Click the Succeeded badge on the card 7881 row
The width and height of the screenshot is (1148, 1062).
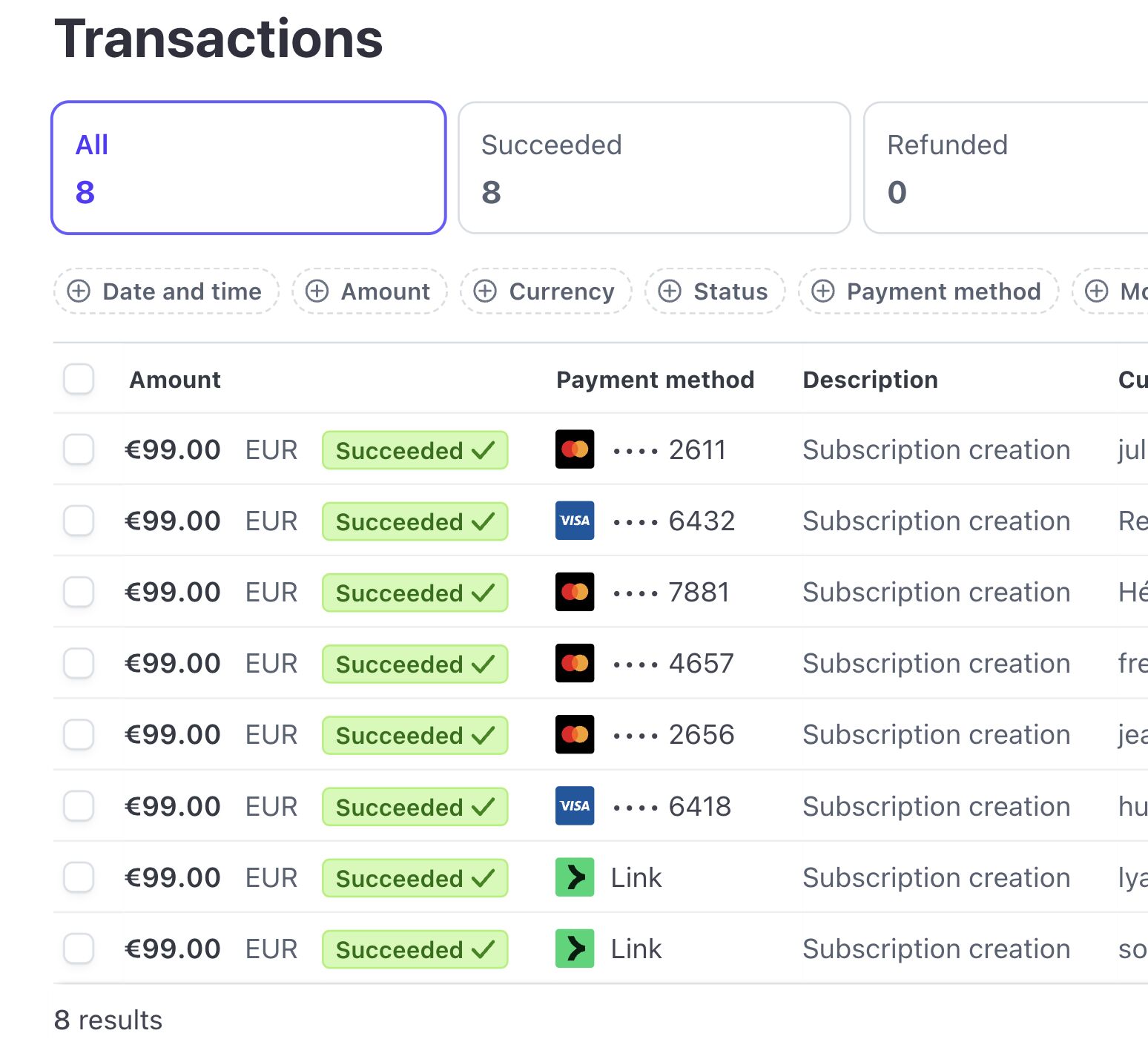415,593
